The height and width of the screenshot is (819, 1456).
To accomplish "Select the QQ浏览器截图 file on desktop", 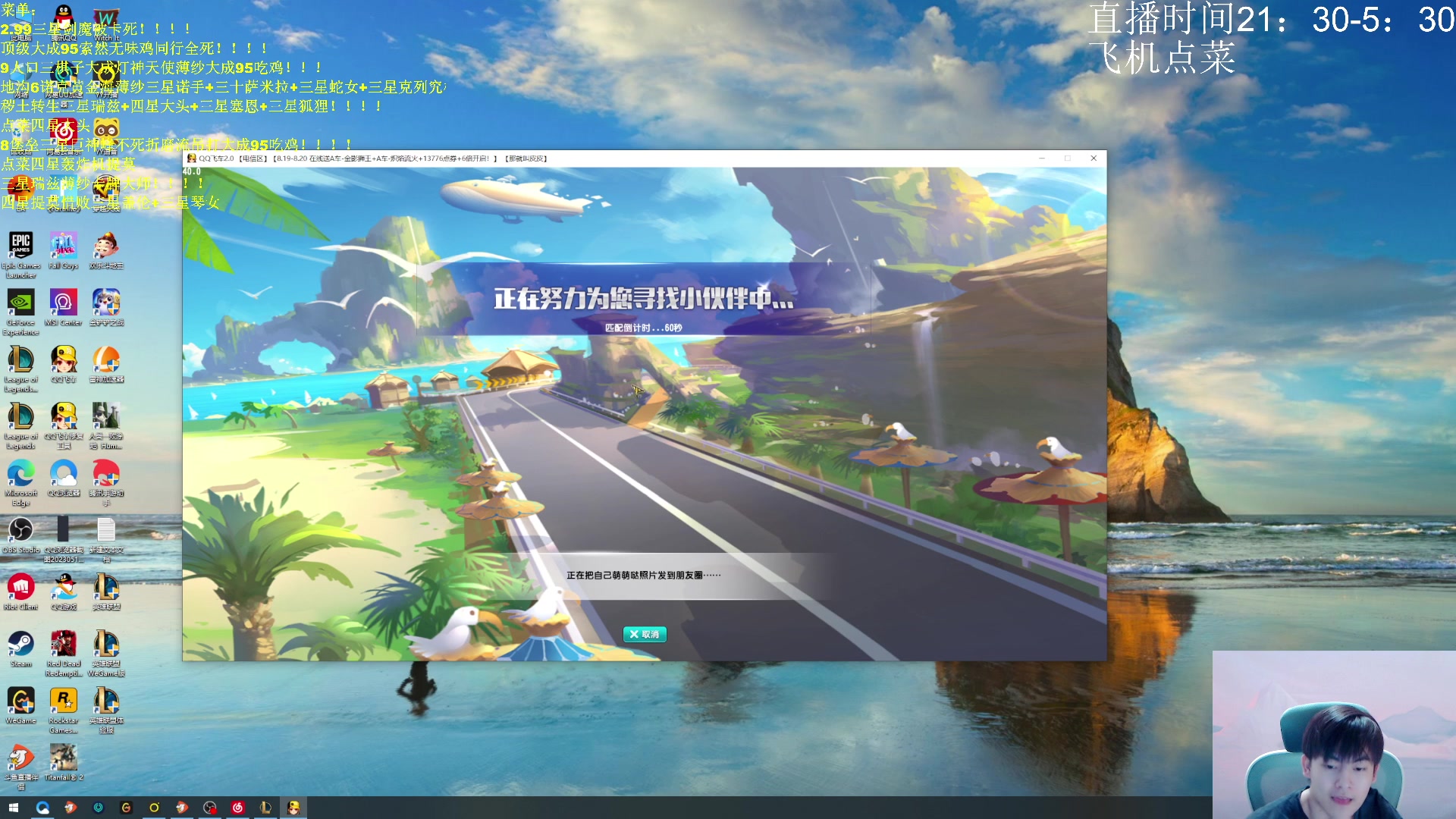I will pos(64,539).
